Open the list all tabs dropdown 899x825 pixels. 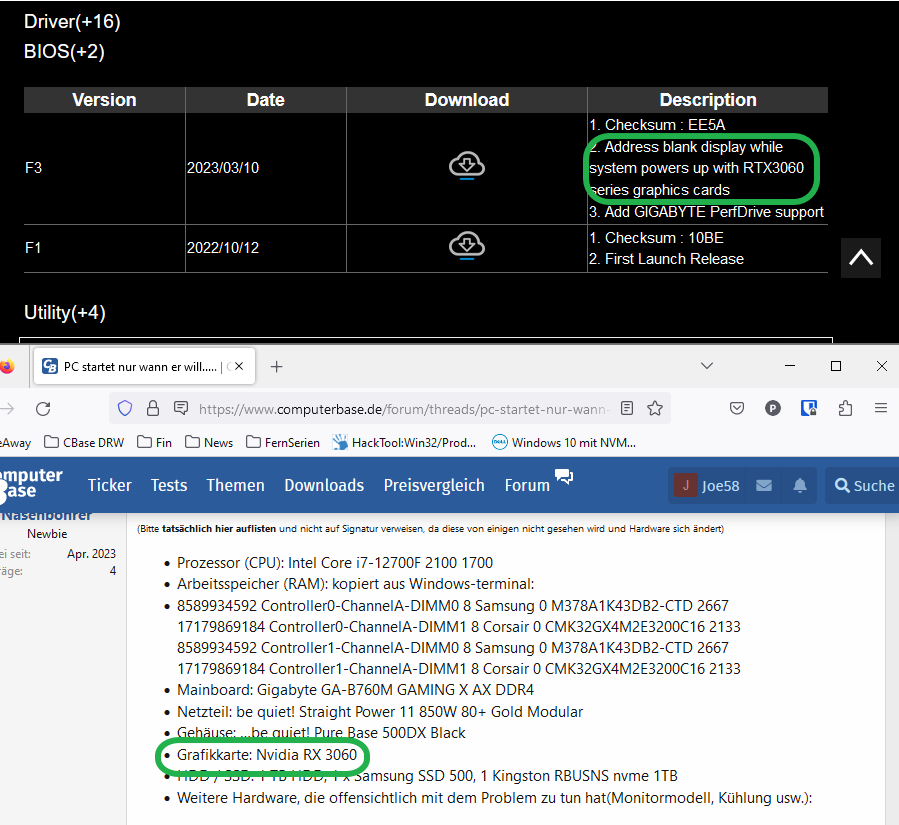(707, 366)
